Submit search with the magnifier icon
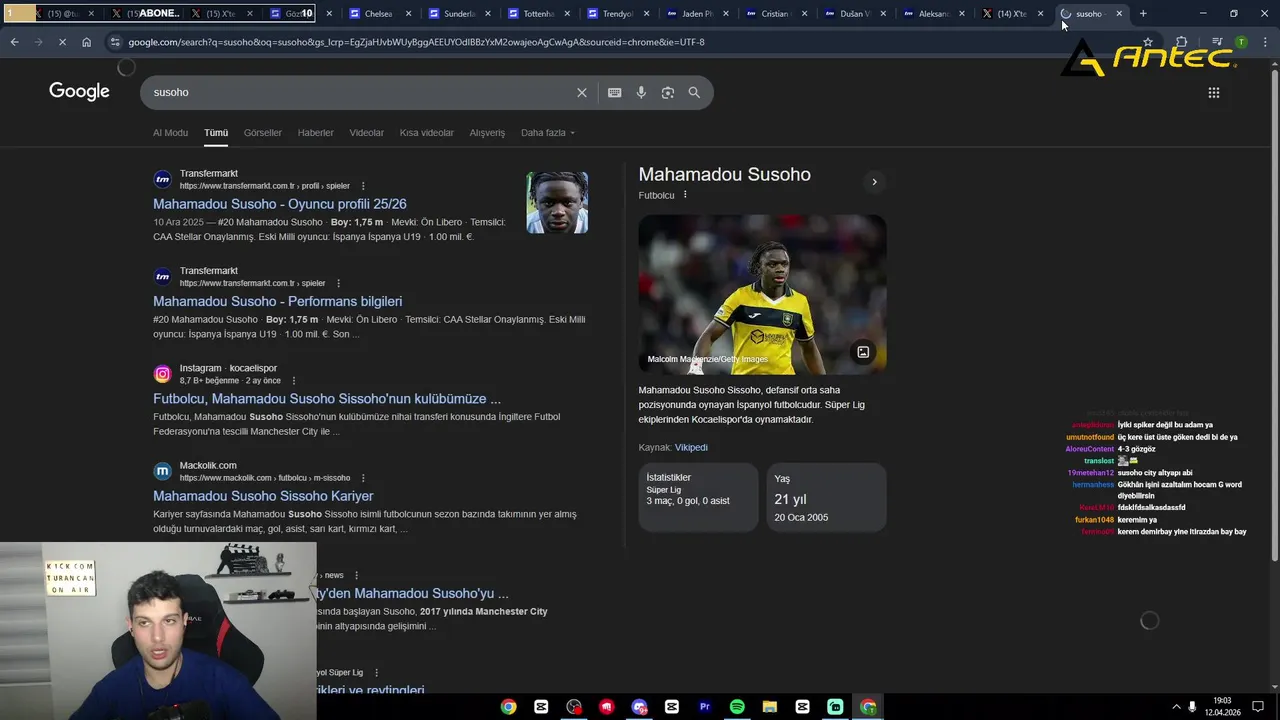Viewport: 1280px width, 720px height. [x=694, y=92]
